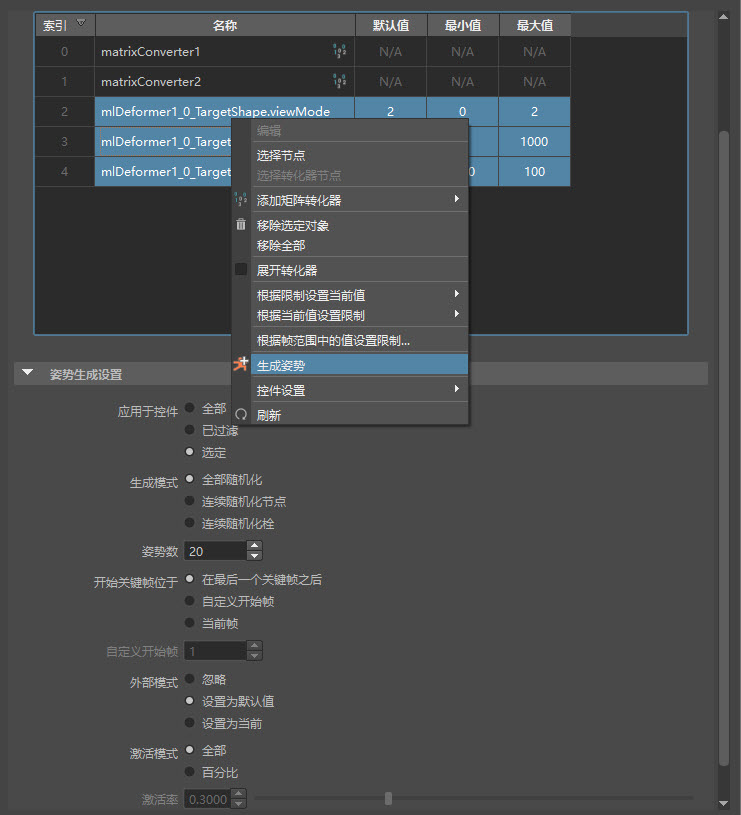The image size is (741, 815).
Task: Click the 生成姿势 figure icon
Action: [x=241, y=364]
